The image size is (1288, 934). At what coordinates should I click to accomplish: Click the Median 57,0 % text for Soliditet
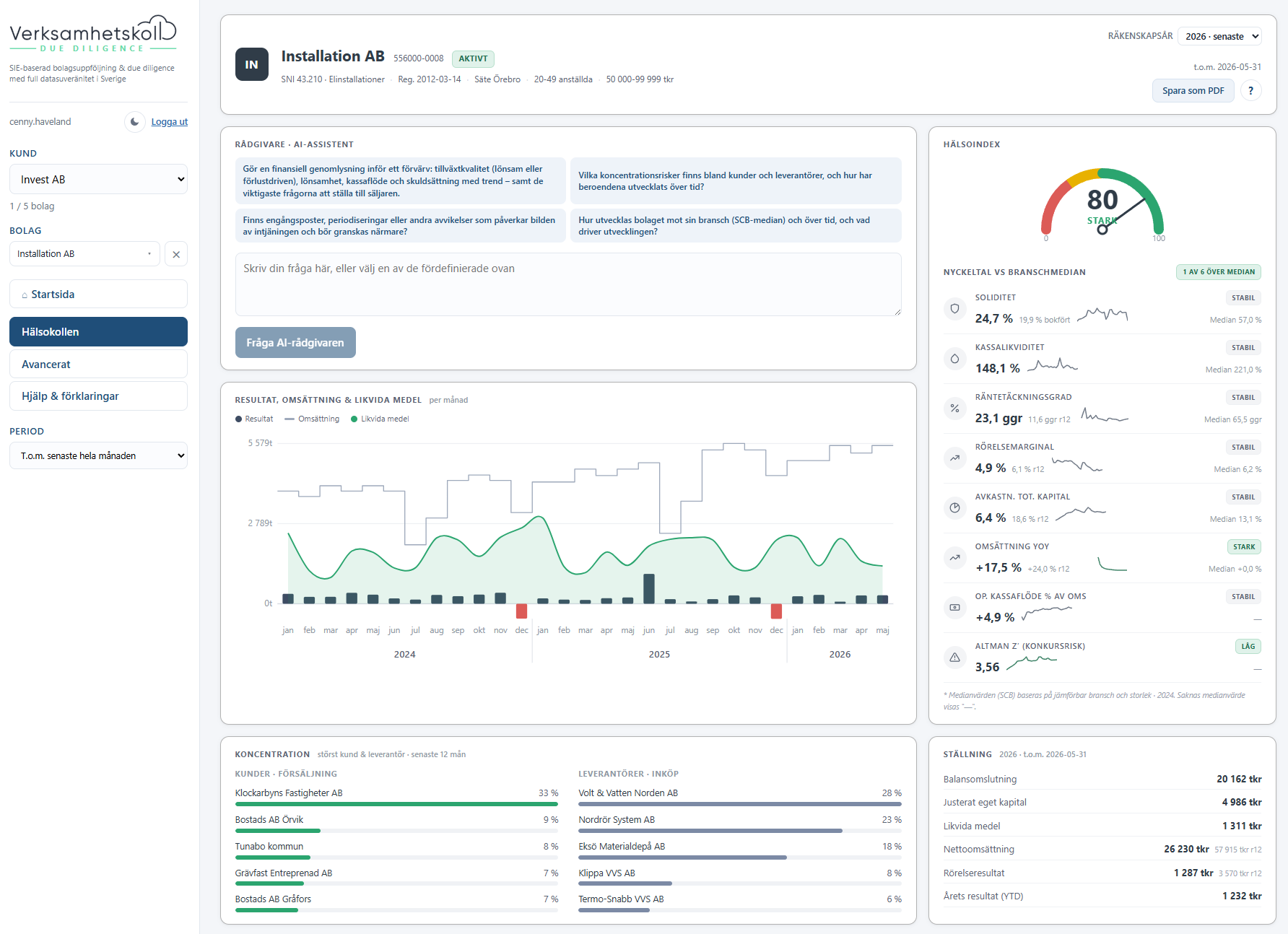1235,320
